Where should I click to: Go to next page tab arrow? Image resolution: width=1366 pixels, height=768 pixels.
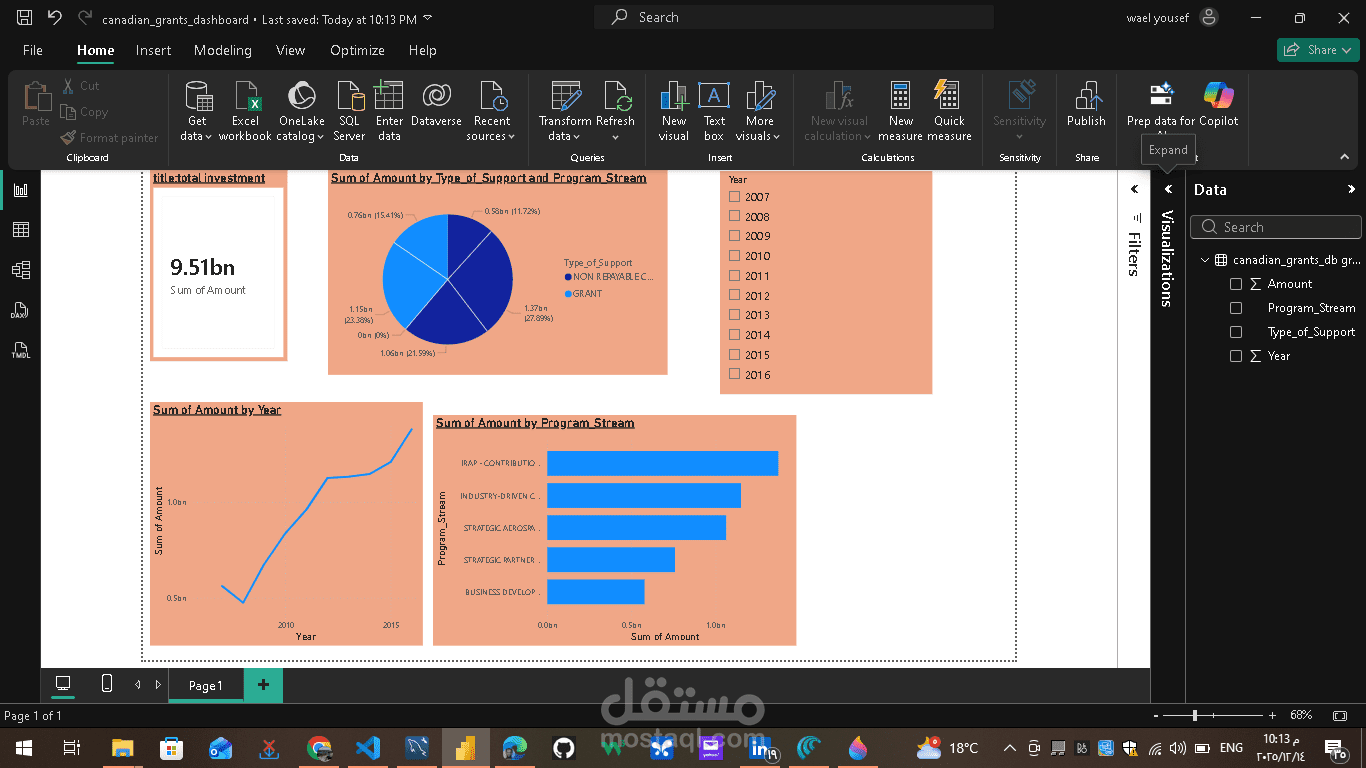157,685
